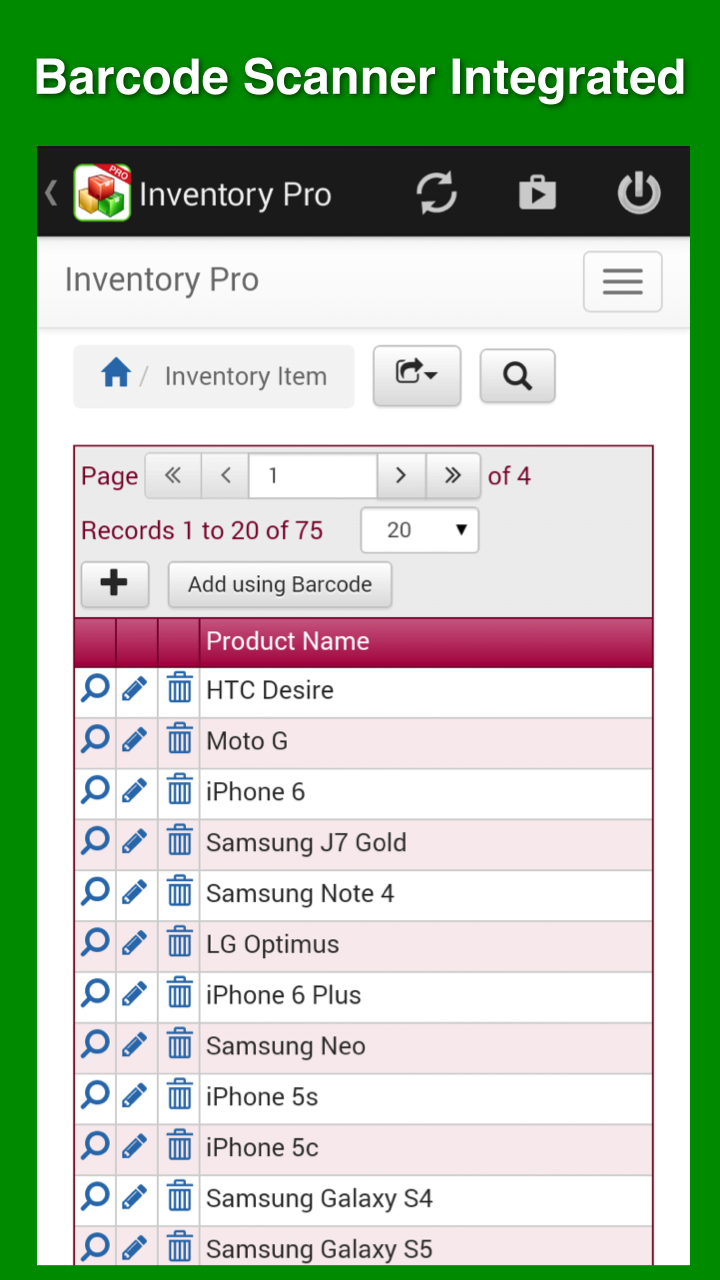Click Inventory Pro navbar brand title
This screenshot has height=1280, width=720.
tap(162, 281)
